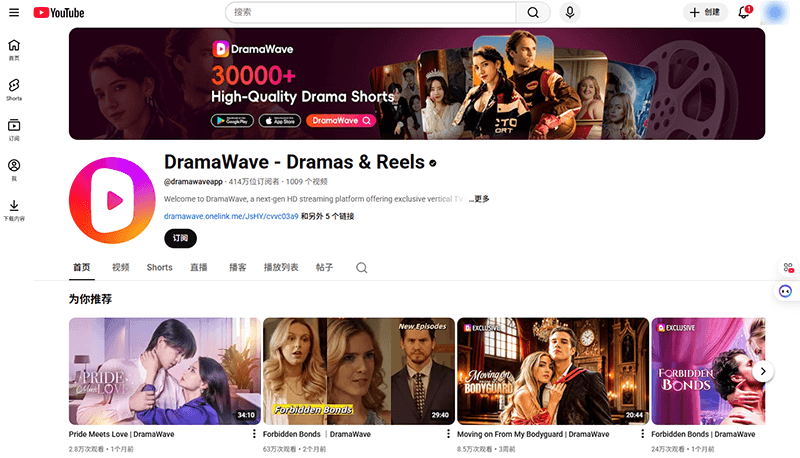Click the channel verified badge
The image size is (800, 458).
click(x=433, y=163)
